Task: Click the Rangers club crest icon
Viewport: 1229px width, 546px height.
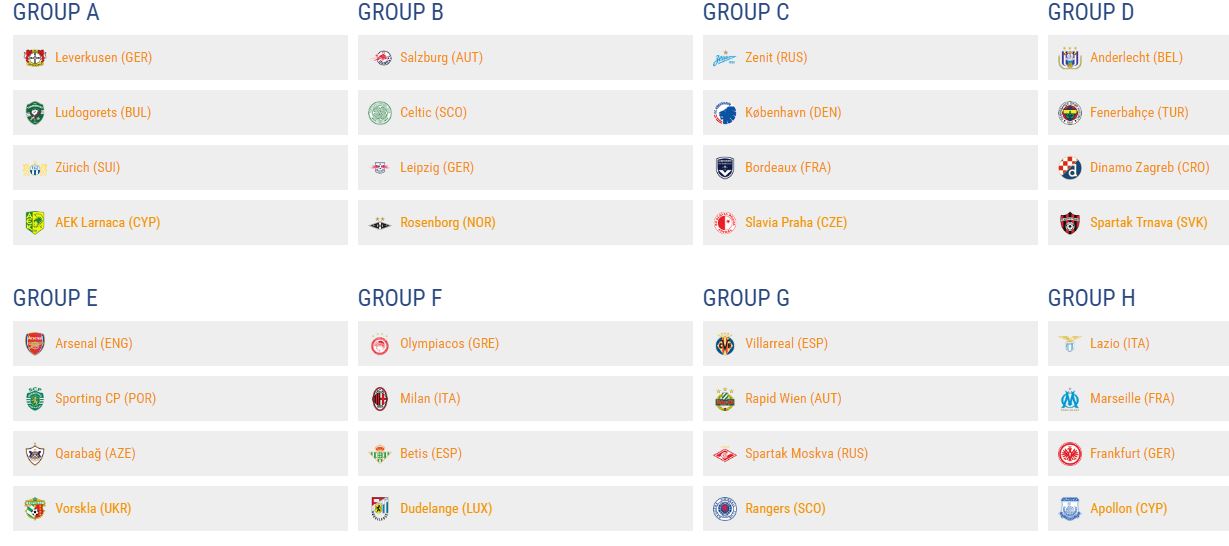Action: coord(725,509)
